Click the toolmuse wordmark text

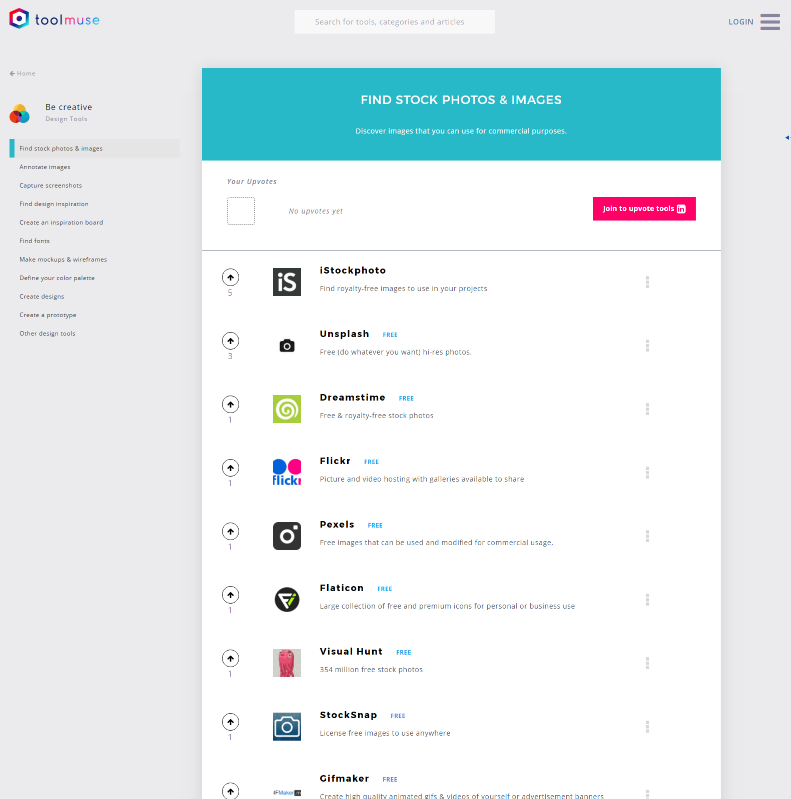click(67, 20)
